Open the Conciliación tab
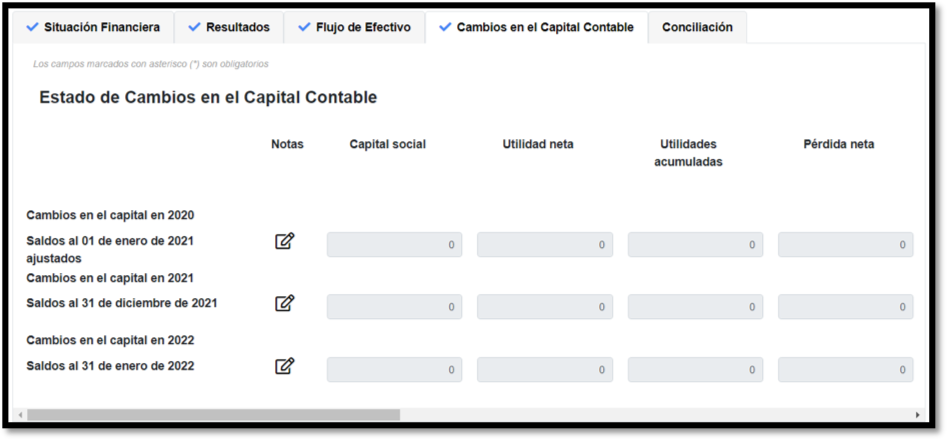 [x=697, y=28]
